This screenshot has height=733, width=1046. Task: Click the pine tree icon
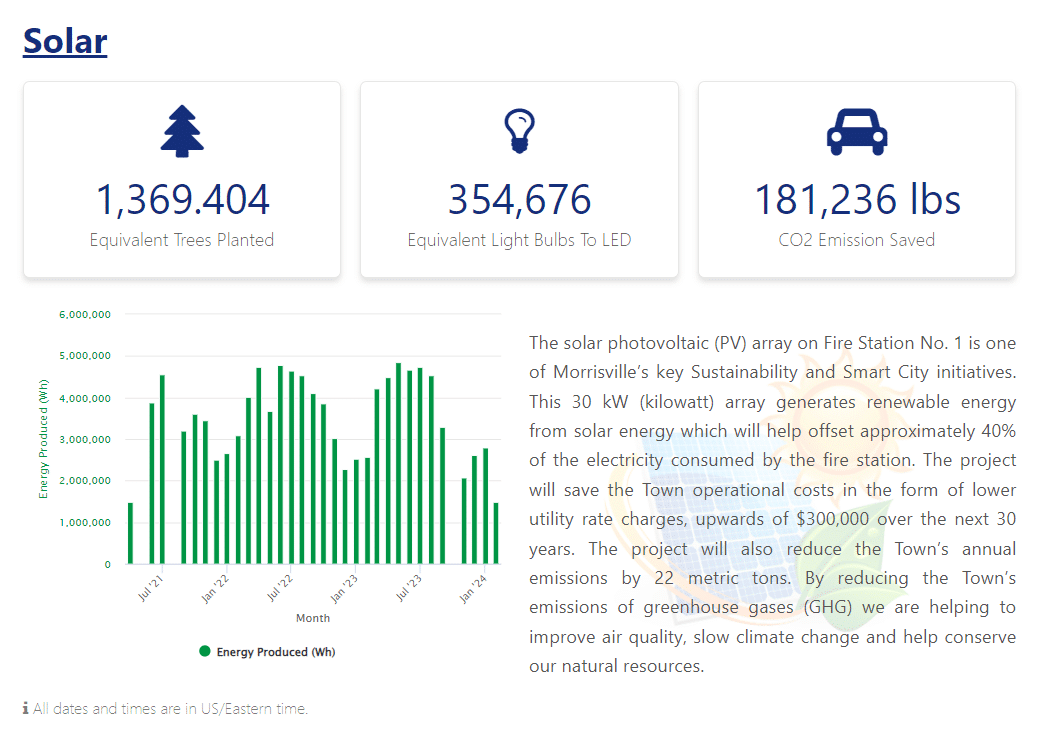pos(182,131)
